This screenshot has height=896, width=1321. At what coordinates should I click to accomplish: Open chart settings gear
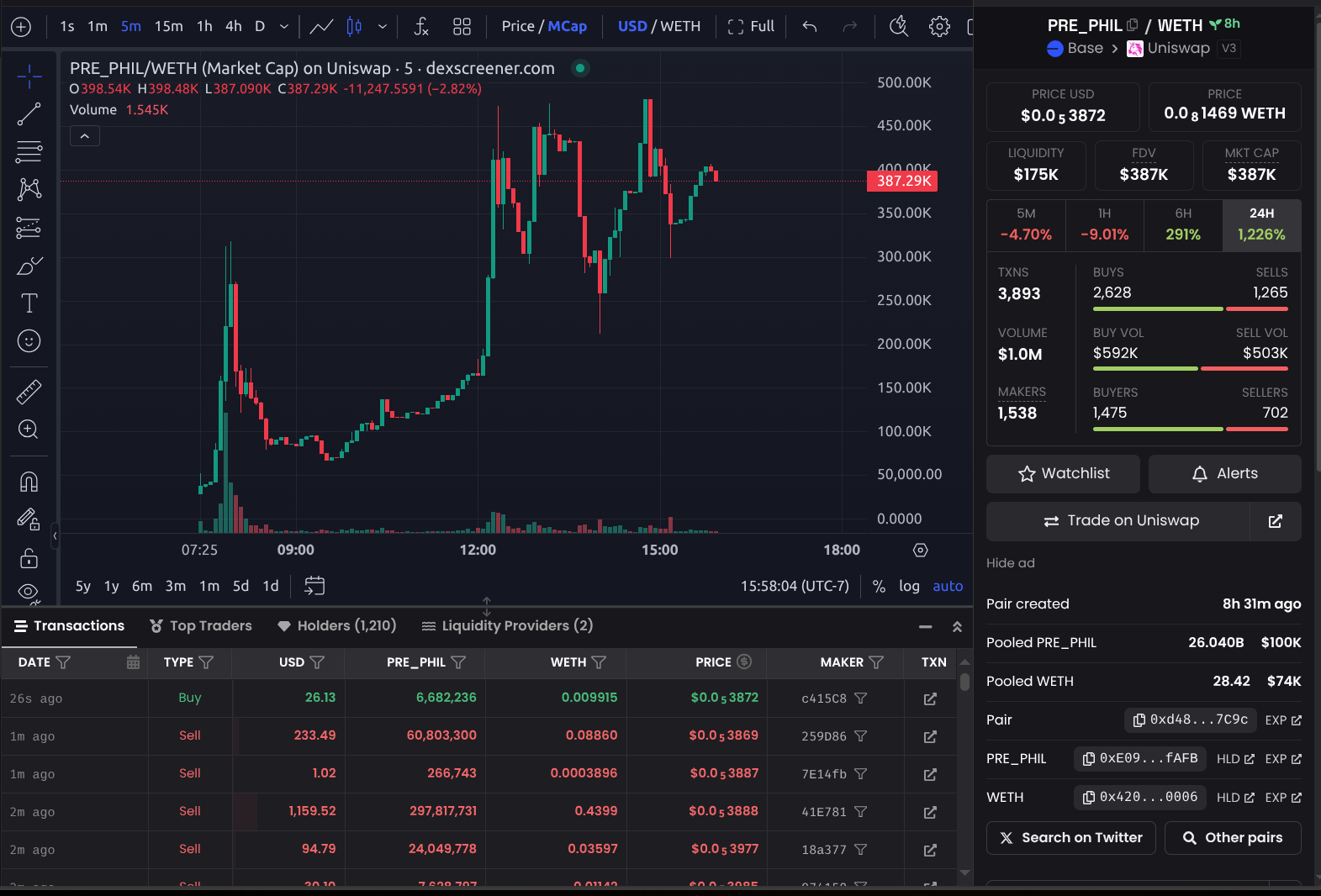939,27
